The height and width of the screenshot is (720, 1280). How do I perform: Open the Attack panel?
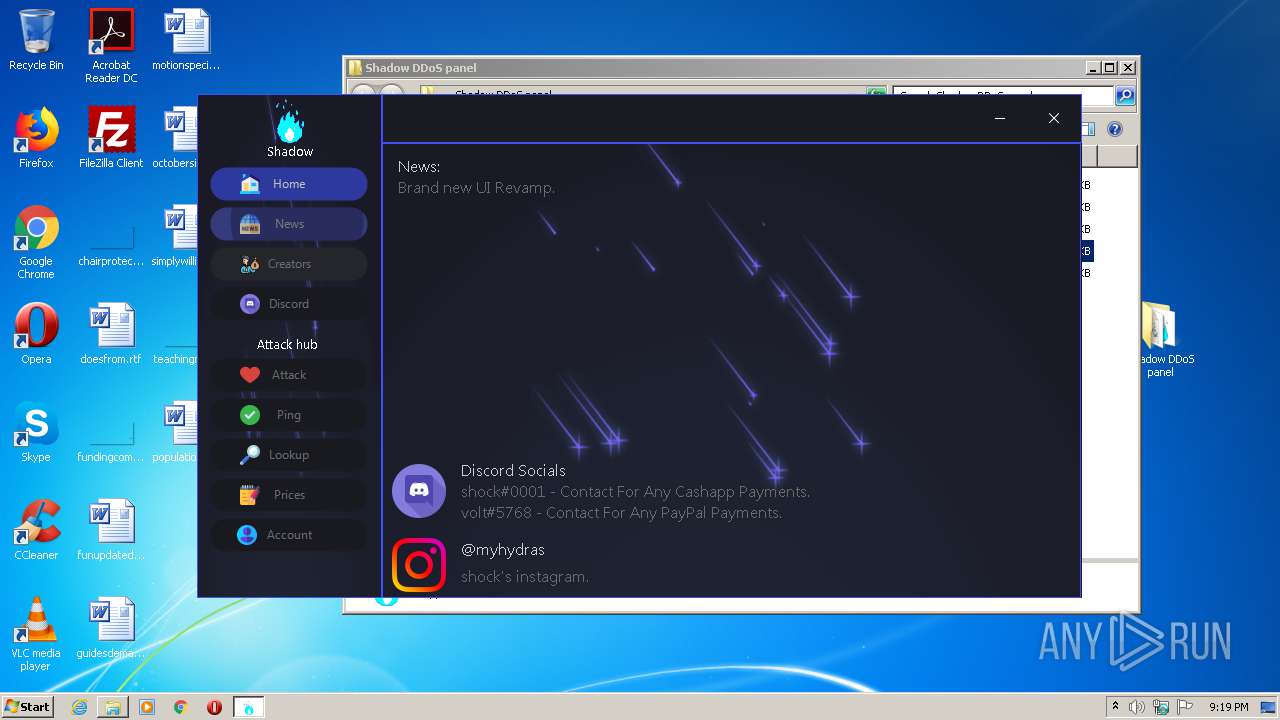[x=288, y=375]
